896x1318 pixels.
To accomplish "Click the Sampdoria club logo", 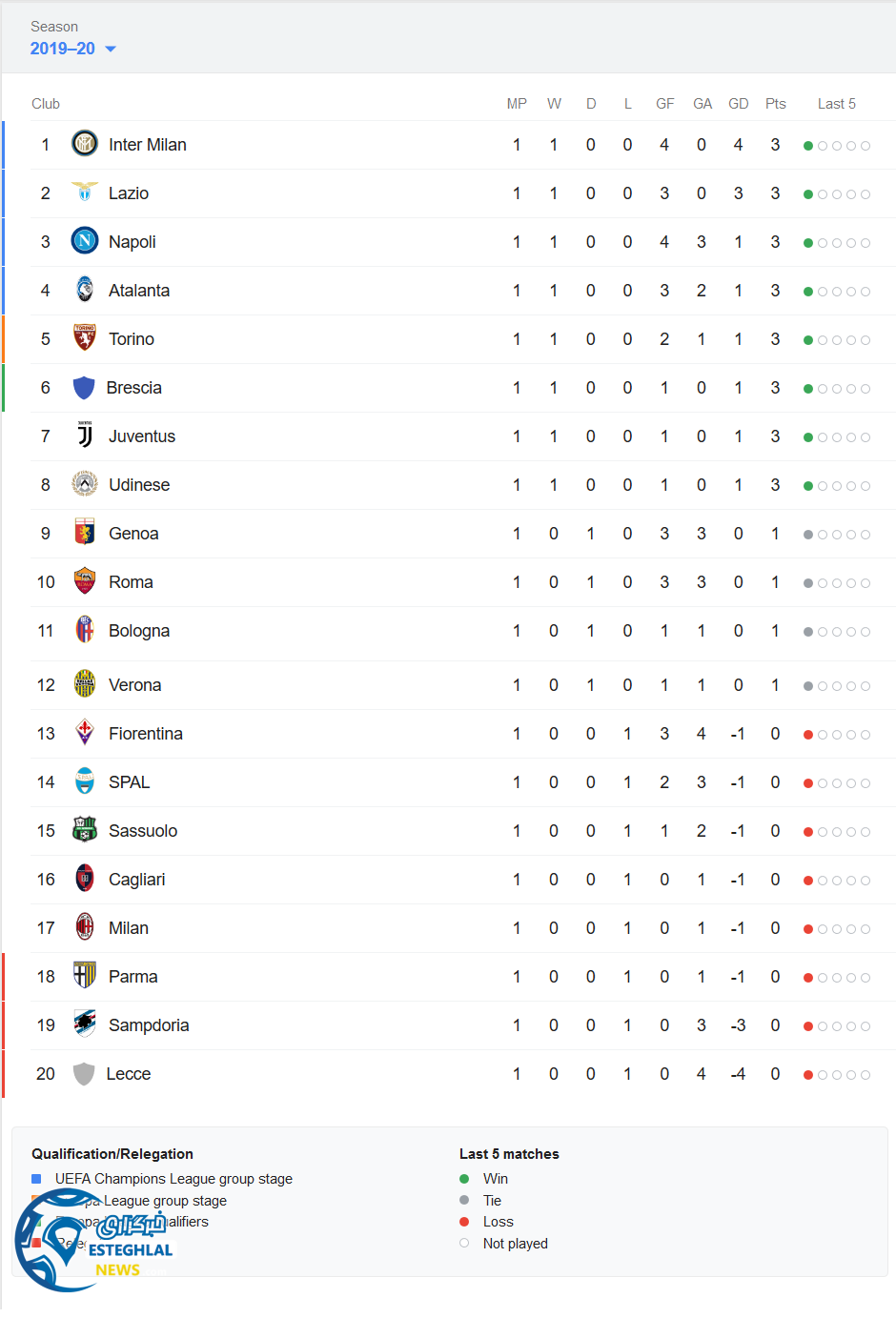I will 85,1024.
